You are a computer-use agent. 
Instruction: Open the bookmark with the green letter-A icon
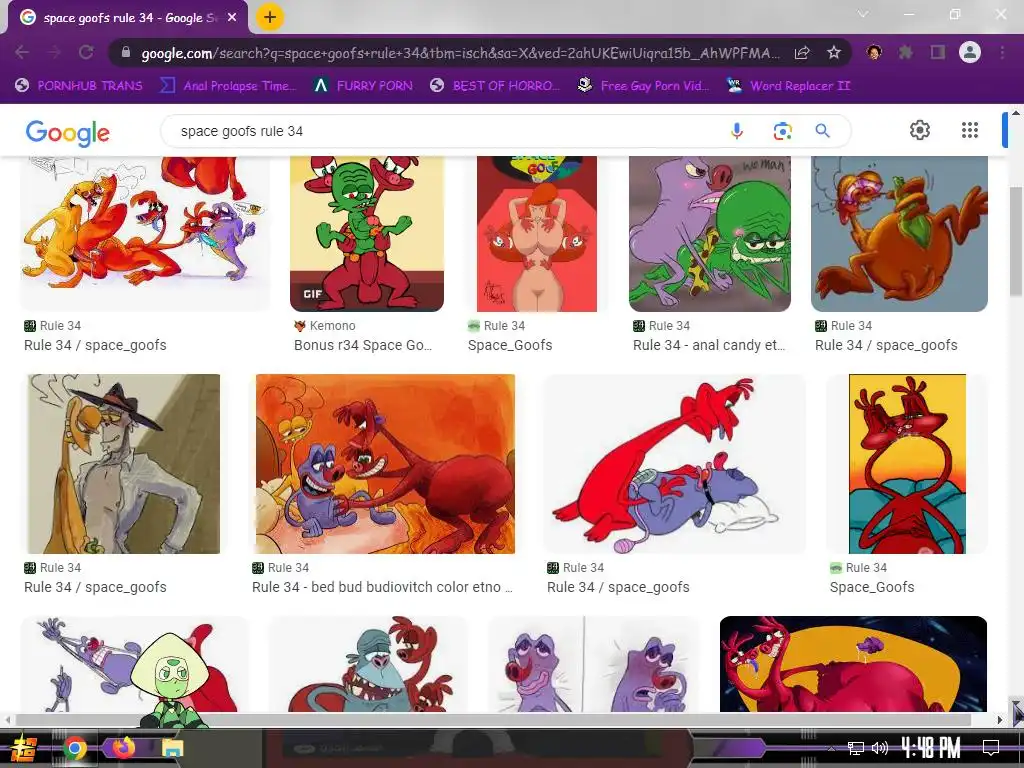(x=363, y=86)
